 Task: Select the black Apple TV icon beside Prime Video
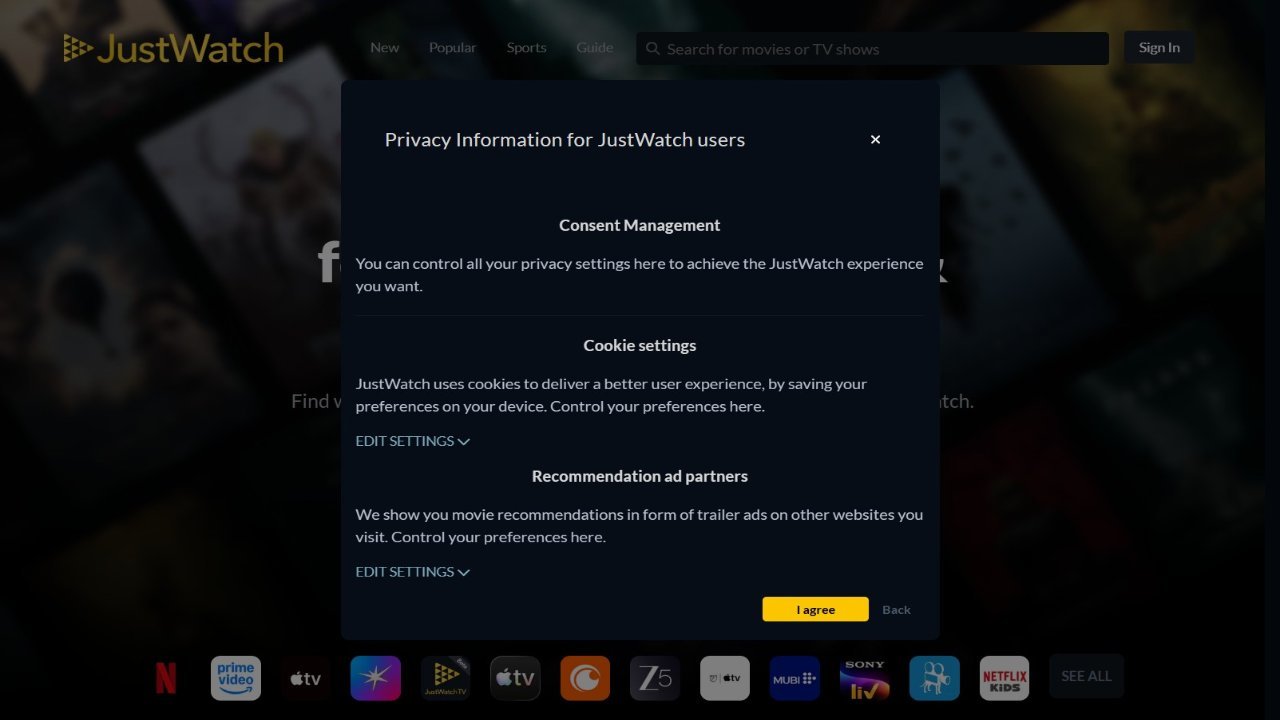(x=306, y=678)
